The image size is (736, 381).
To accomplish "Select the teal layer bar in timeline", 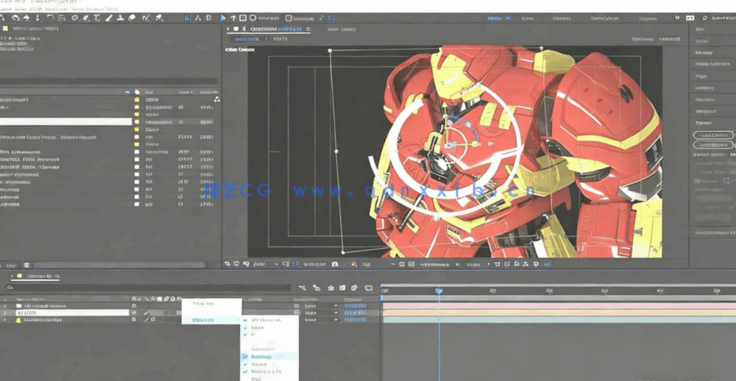I will pyautogui.click(x=559, y=320).
